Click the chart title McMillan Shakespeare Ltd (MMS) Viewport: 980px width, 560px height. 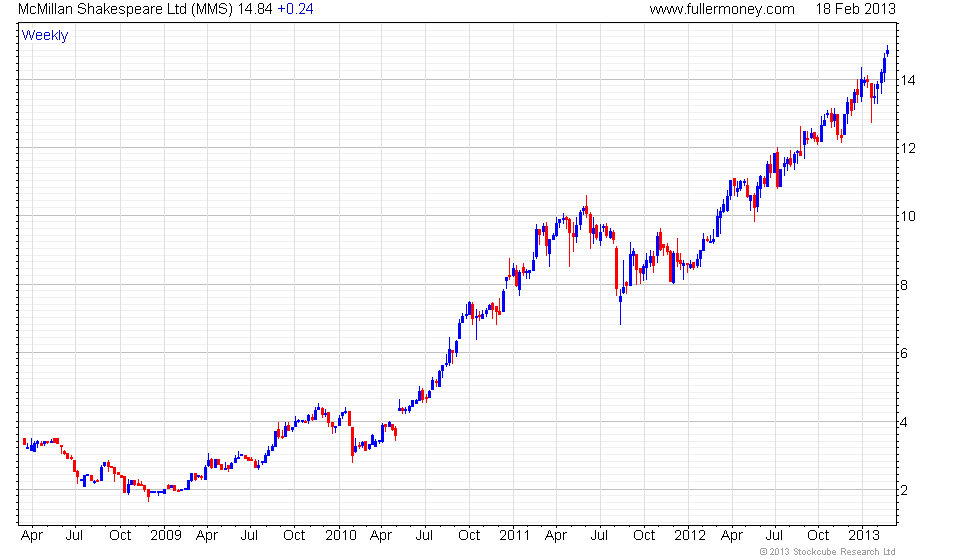click(126, 9)
